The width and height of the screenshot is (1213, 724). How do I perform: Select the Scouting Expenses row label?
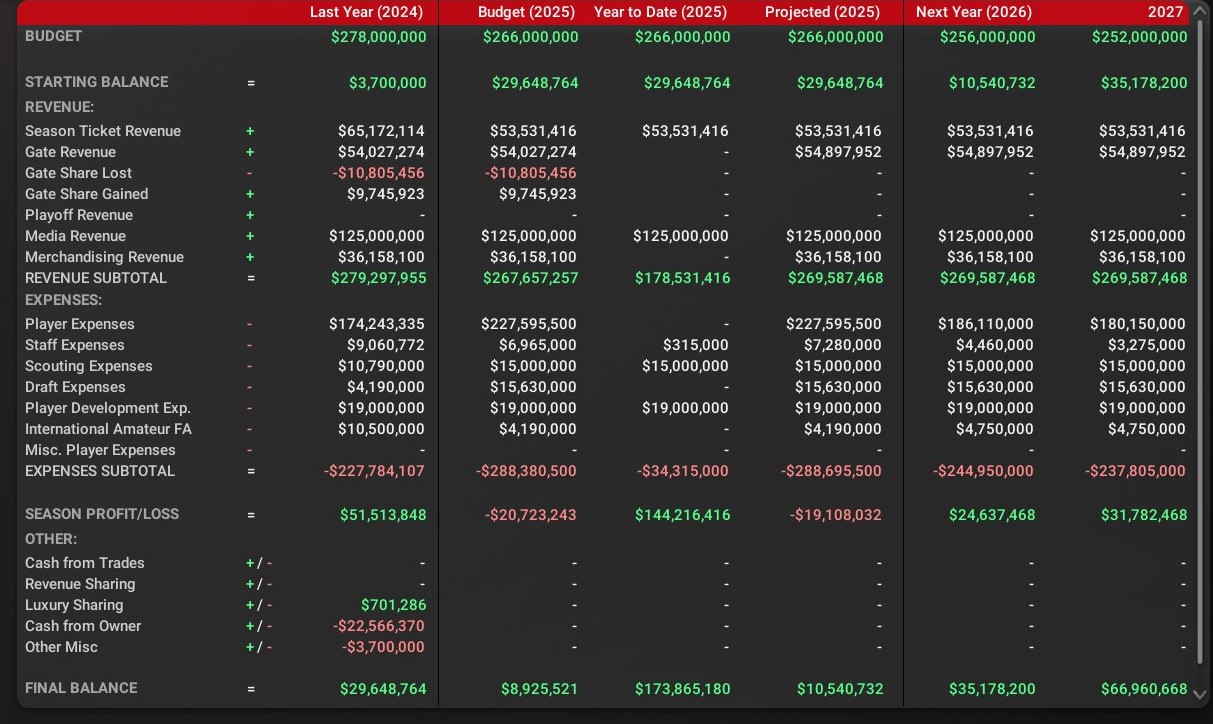(89, 366)
